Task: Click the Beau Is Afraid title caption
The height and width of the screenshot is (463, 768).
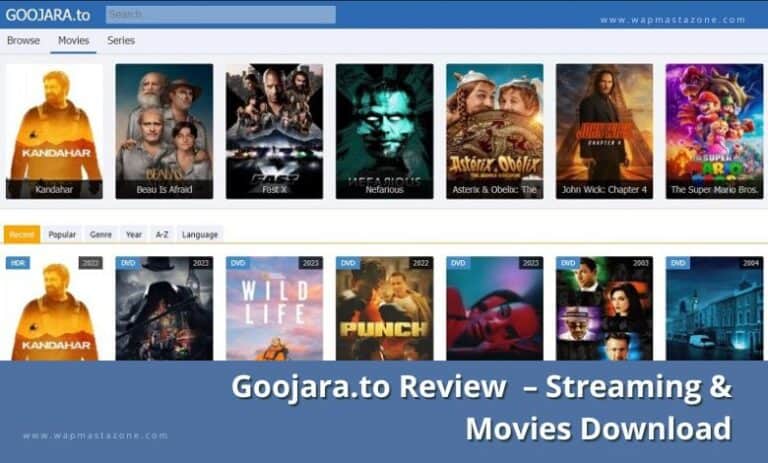Action: 164,189
